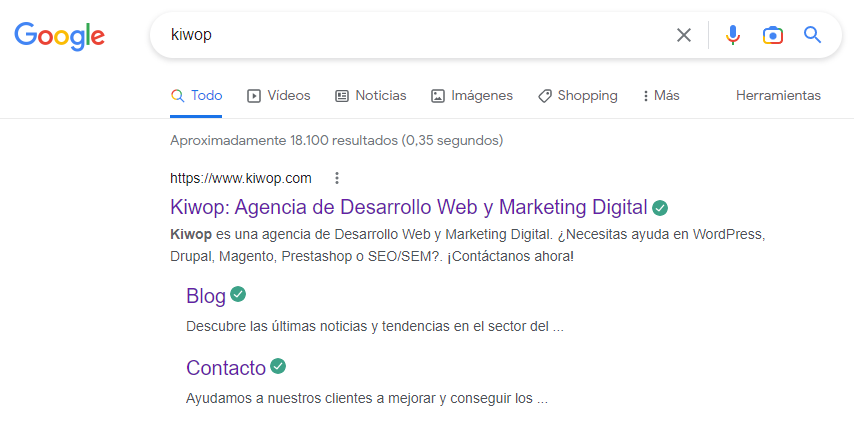
Task: Select the Todo tab
Action: pos(196,96)
